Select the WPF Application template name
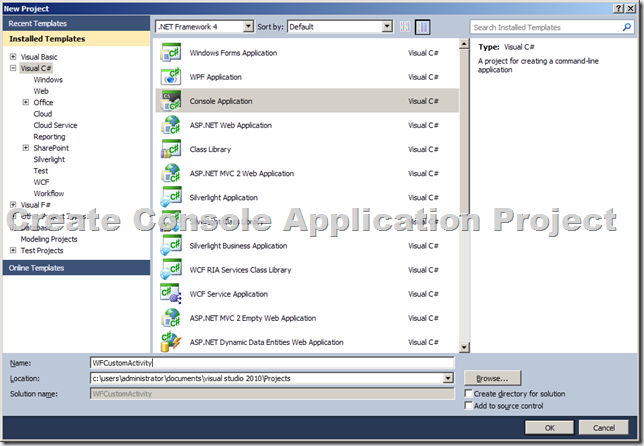The height and width of the screenshot is (446, 644). point(216,77)
